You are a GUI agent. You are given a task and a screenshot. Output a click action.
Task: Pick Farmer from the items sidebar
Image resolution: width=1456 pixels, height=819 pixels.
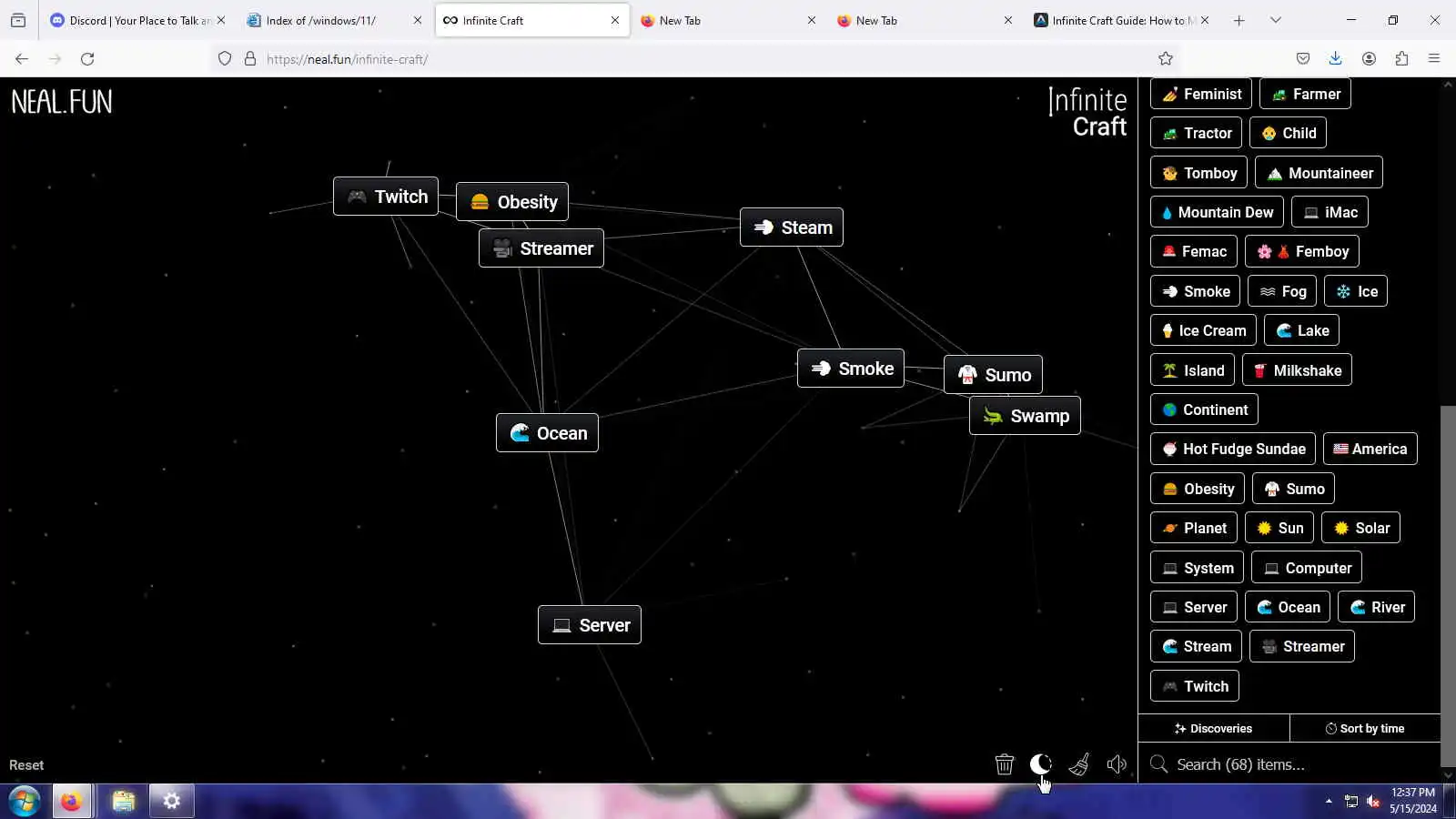click(1305, 94)
